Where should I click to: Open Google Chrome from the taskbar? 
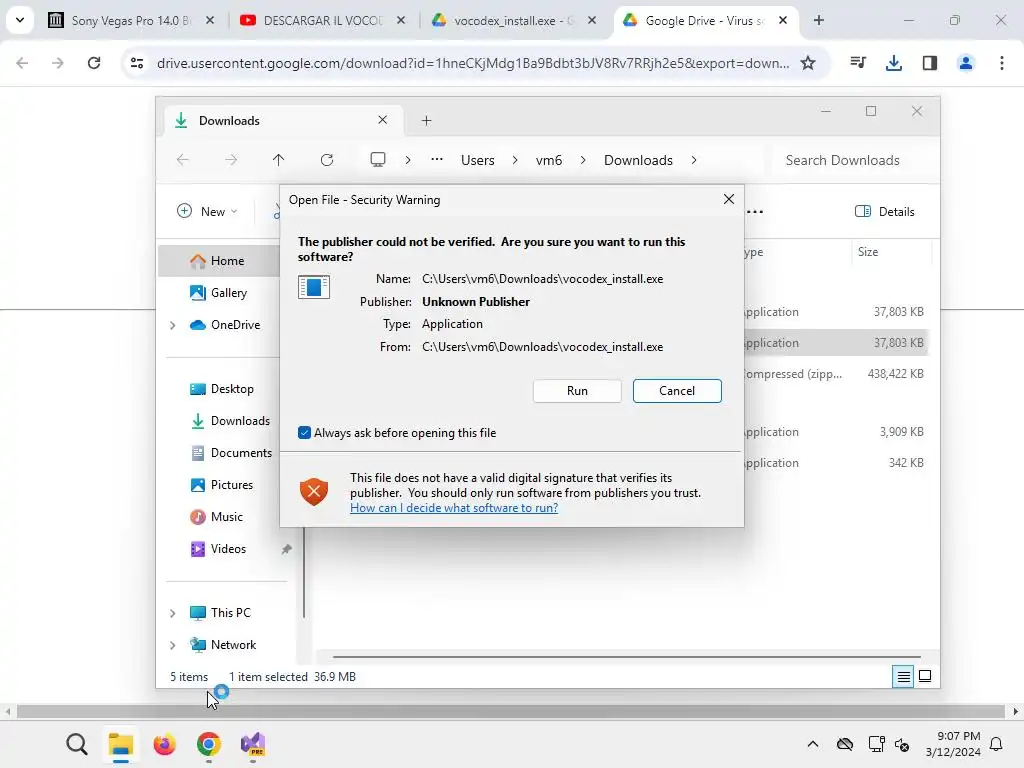[208, 744]
